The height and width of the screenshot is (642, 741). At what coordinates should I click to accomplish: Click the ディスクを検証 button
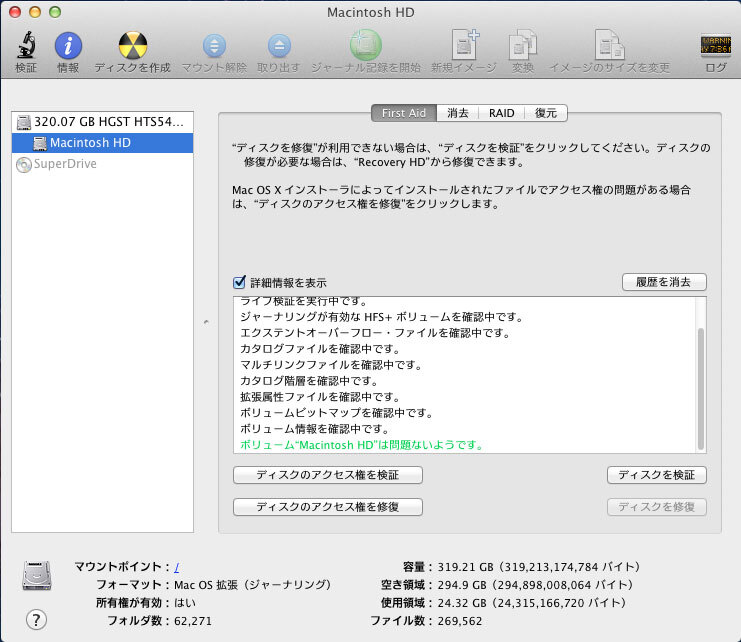[656, 475]
